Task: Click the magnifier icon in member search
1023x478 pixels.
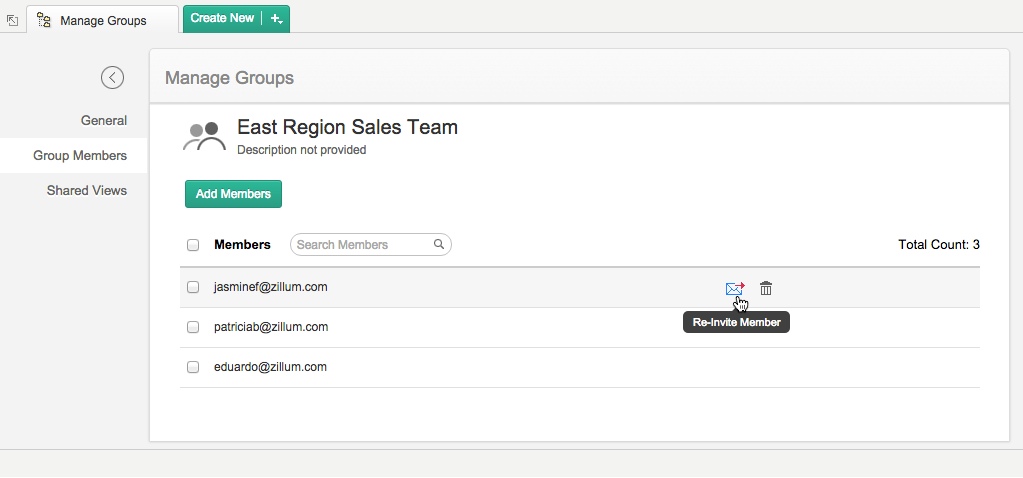Action: (439, 244)
